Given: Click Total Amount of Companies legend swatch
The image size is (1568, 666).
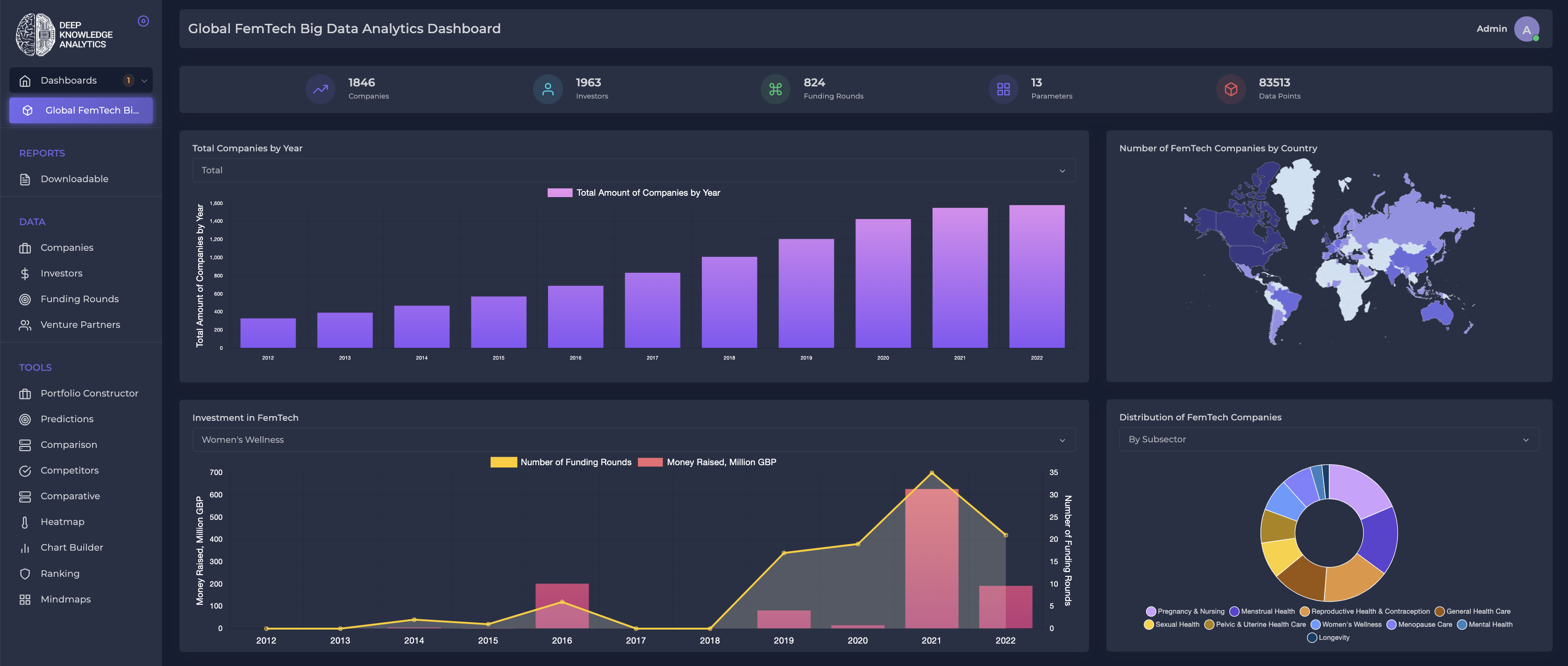Looking at the screenshot, I should (559, 193).
